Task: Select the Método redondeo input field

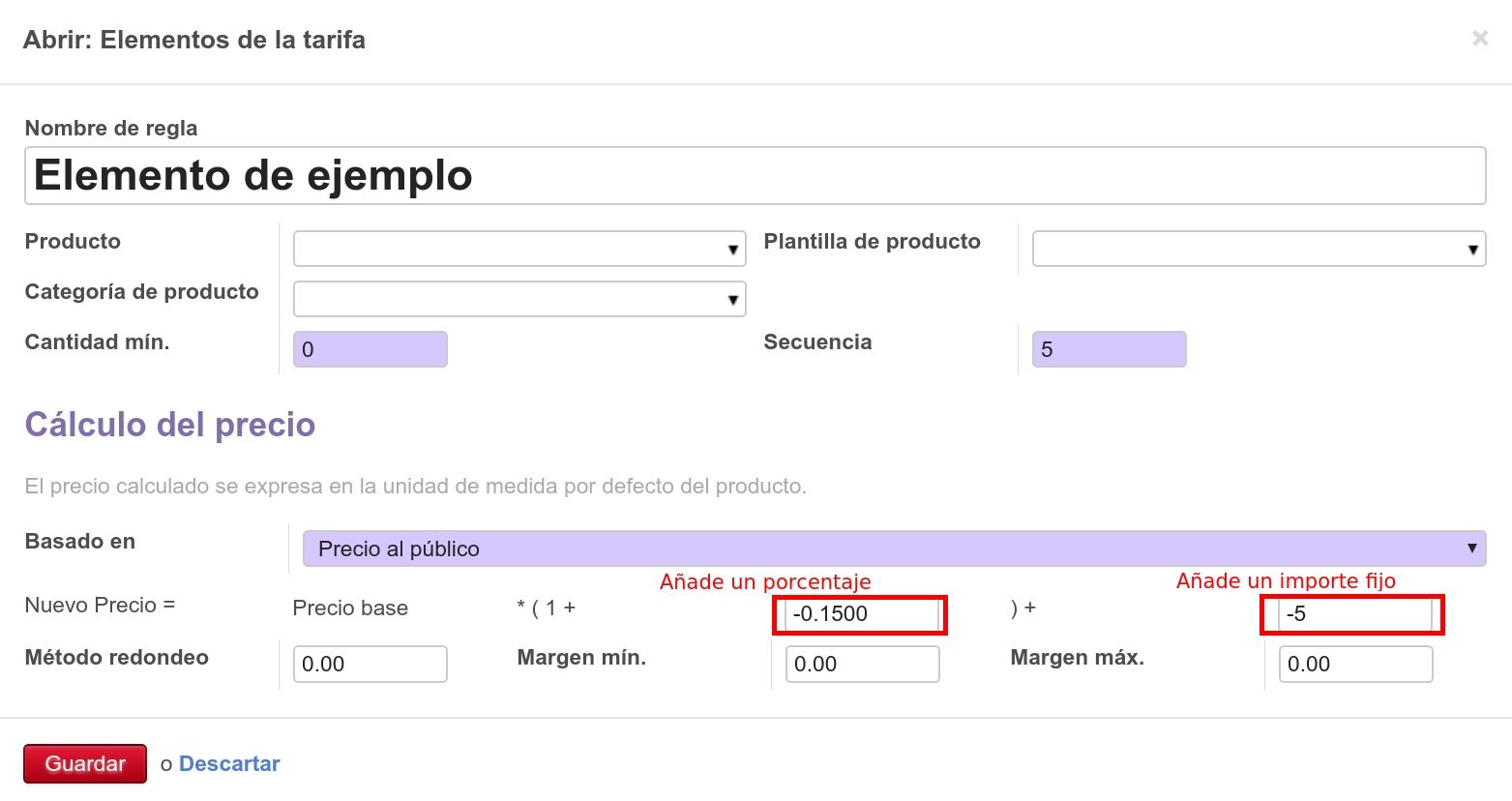Action: tap(370, 665)
